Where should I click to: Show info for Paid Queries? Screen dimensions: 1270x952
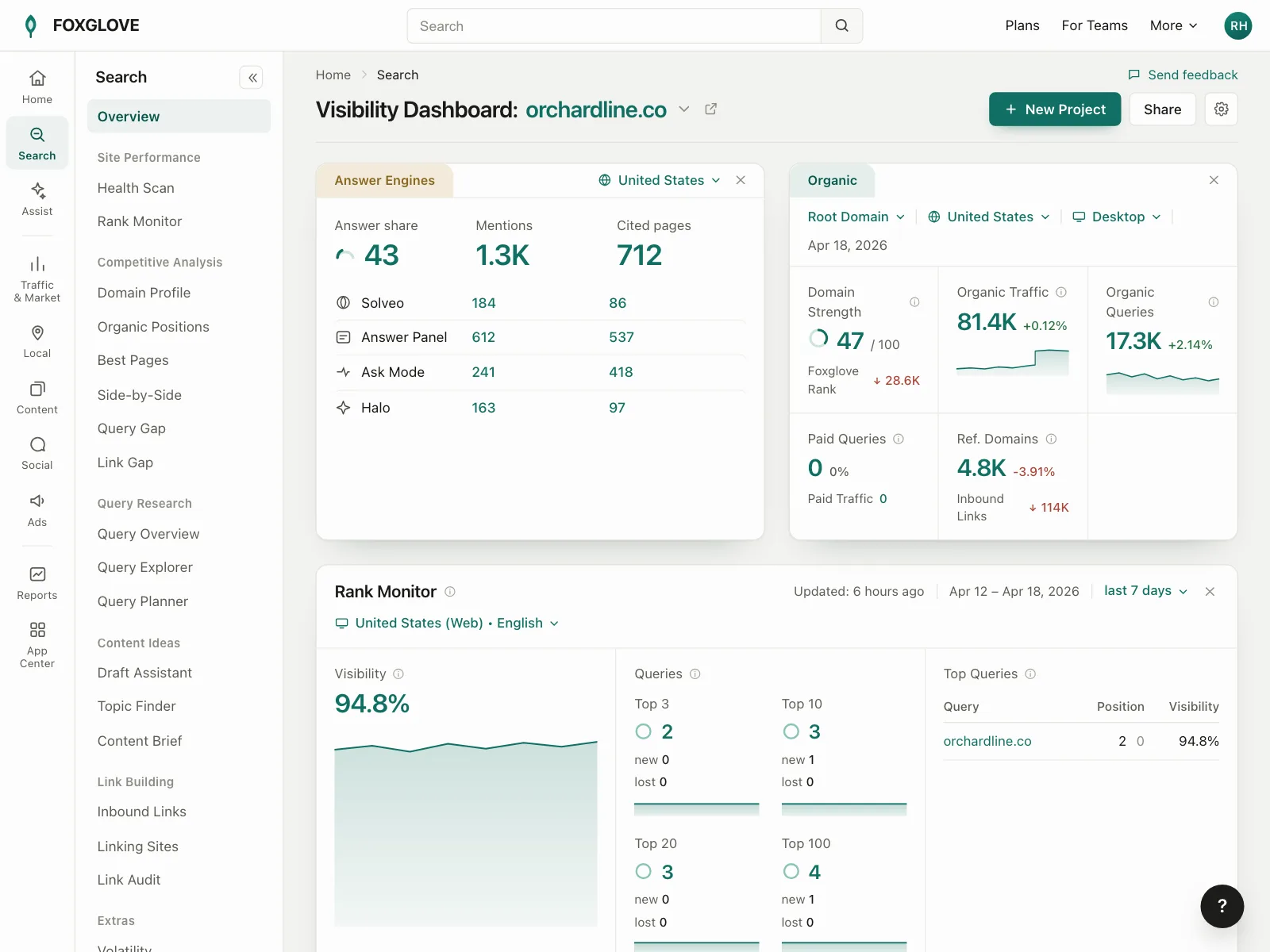899,439
